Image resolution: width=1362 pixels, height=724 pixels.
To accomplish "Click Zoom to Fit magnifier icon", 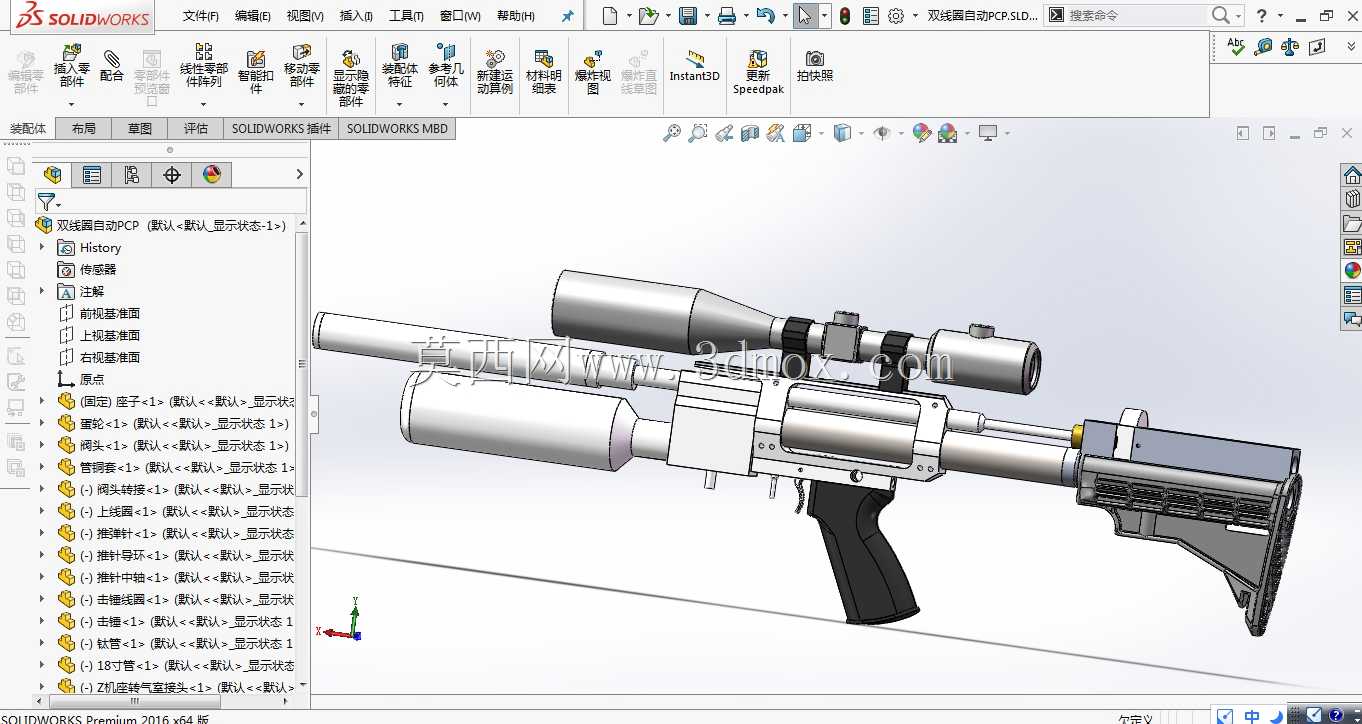I will (672, 133).
